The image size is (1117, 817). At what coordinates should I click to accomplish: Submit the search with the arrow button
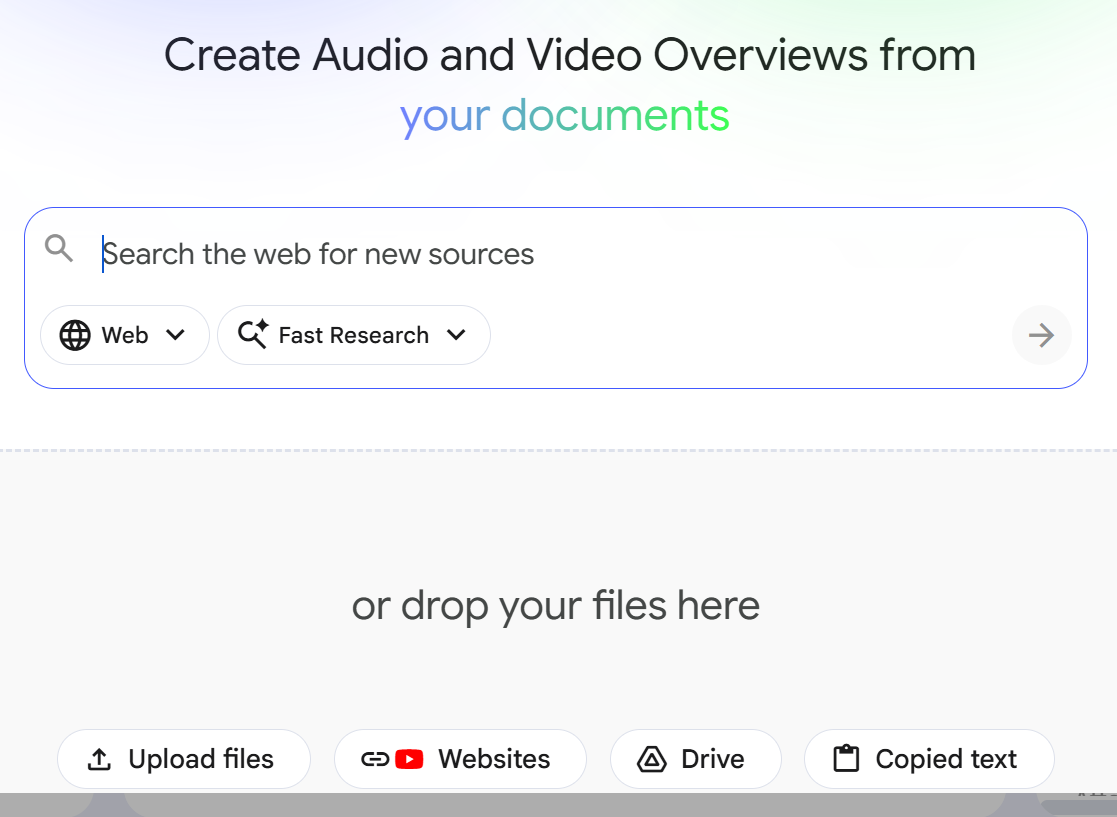(1041, 335)
